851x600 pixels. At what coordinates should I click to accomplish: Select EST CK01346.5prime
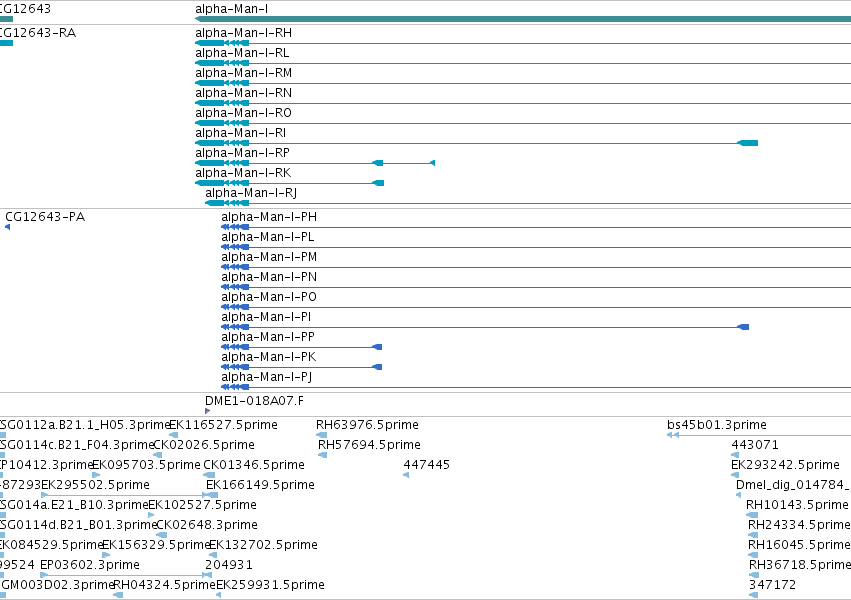pos(254,465)
